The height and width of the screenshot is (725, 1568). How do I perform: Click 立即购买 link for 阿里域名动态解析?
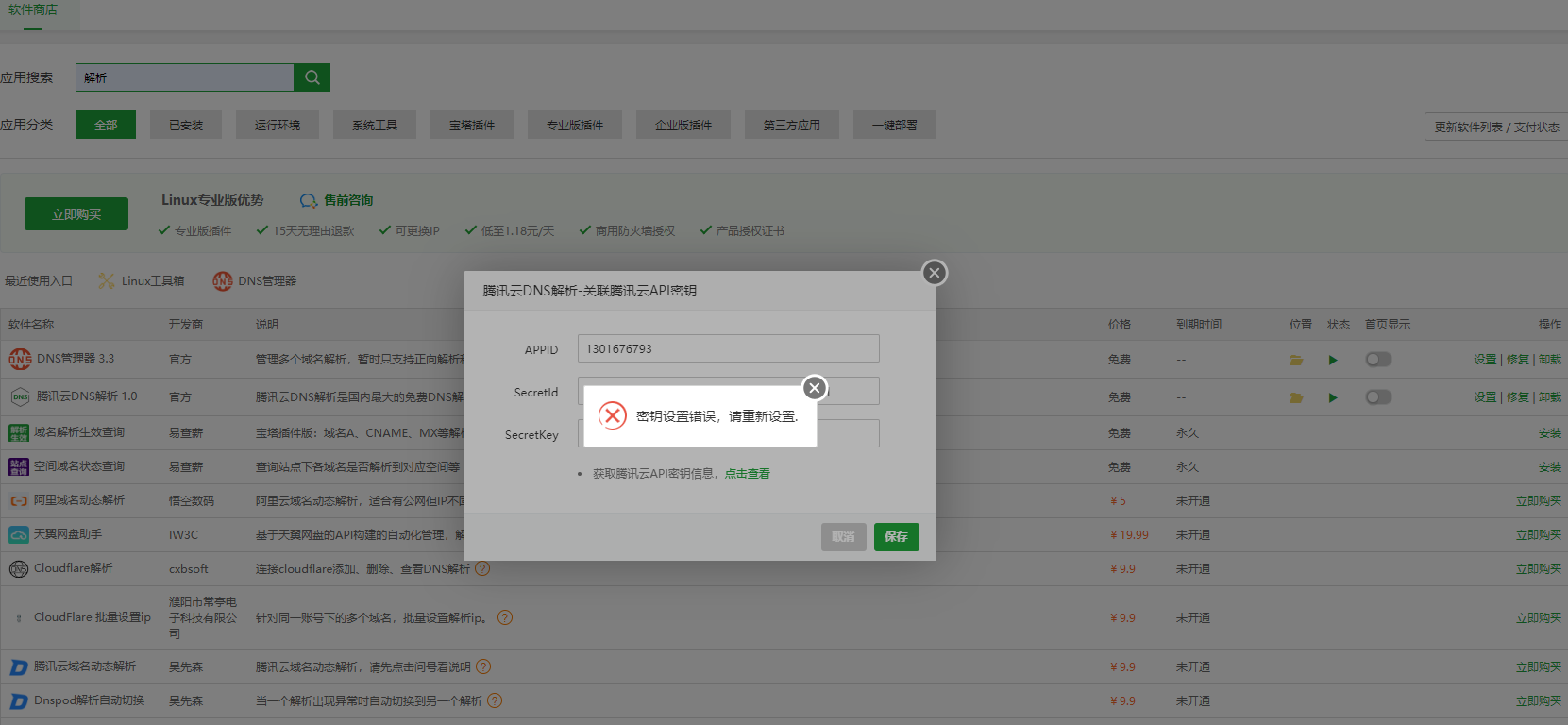pos(1539,501)
